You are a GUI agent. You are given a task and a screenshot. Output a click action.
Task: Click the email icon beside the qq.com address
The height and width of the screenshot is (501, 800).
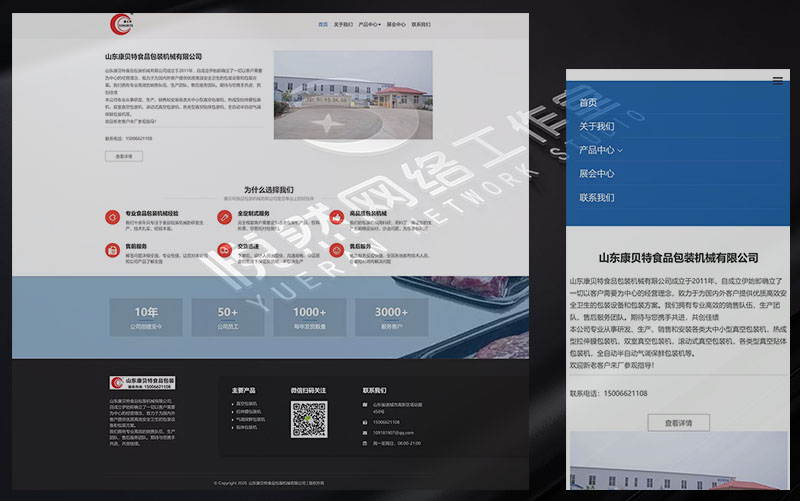point(365,433)
